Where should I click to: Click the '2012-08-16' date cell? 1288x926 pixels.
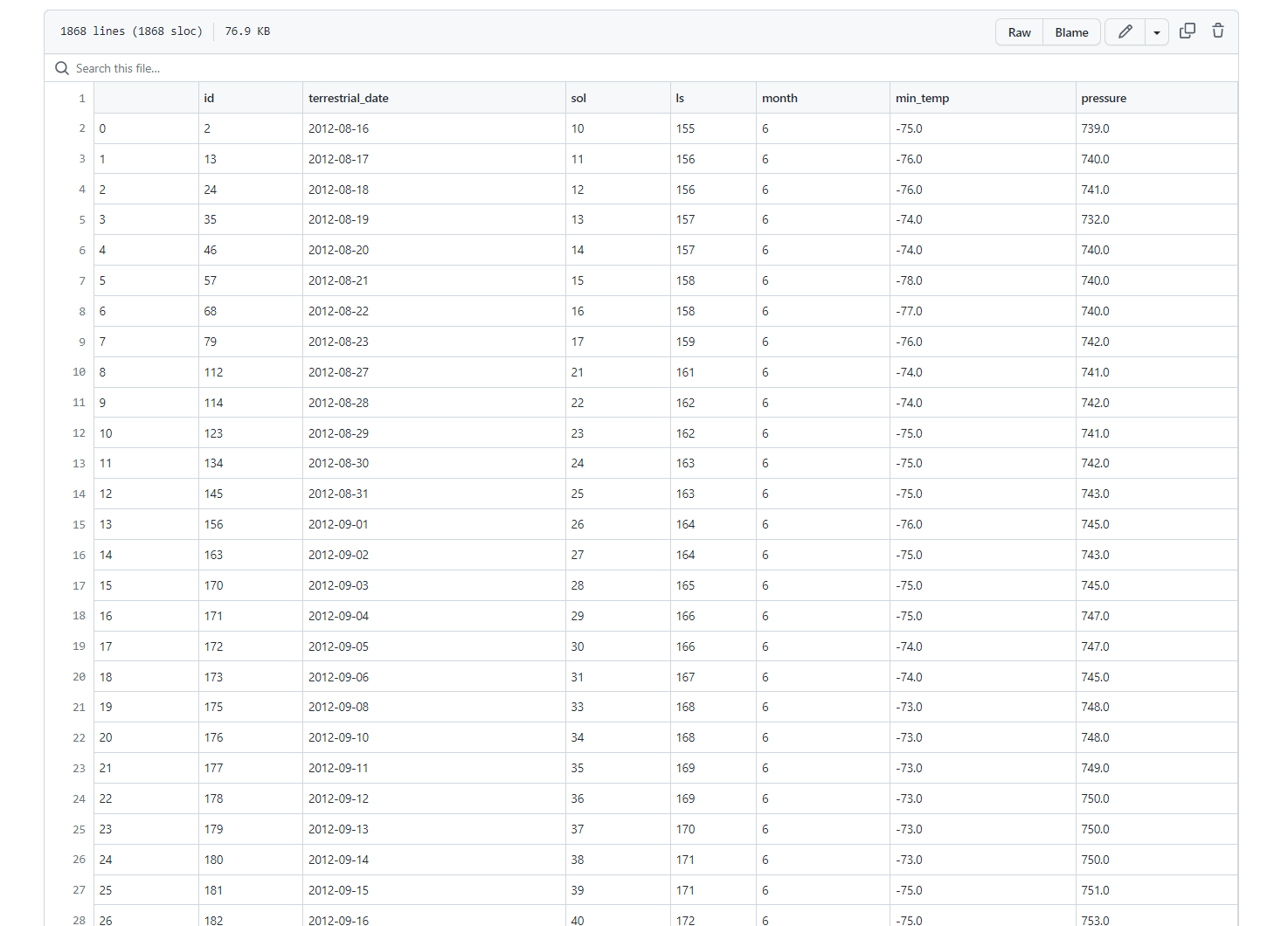(x=339, y=128)
